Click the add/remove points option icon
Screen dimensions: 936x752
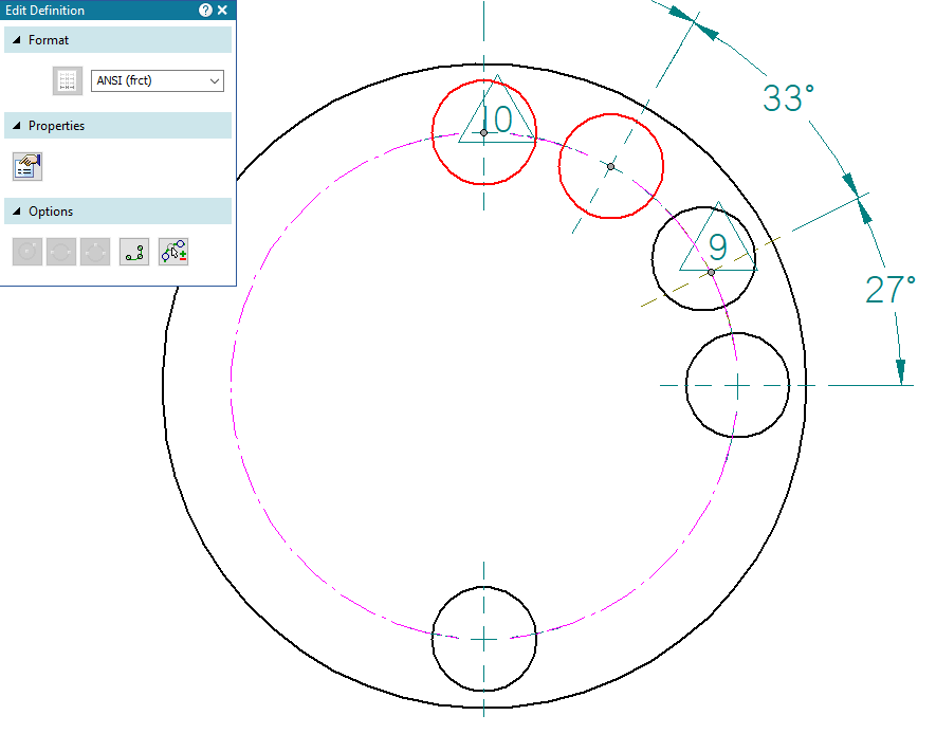click(174, 252)
